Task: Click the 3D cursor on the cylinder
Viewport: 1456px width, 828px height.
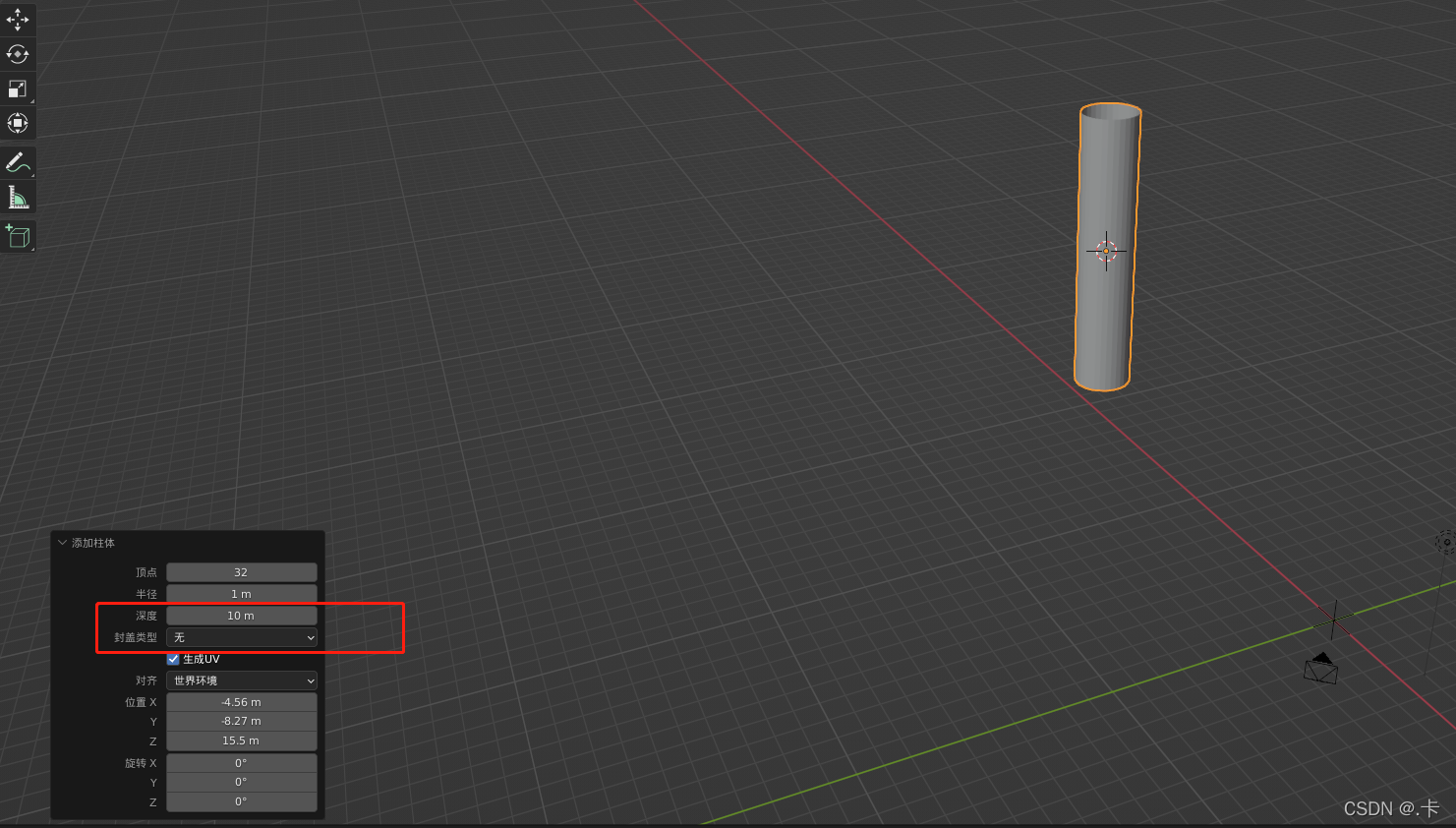Action: pos(1106,251)
